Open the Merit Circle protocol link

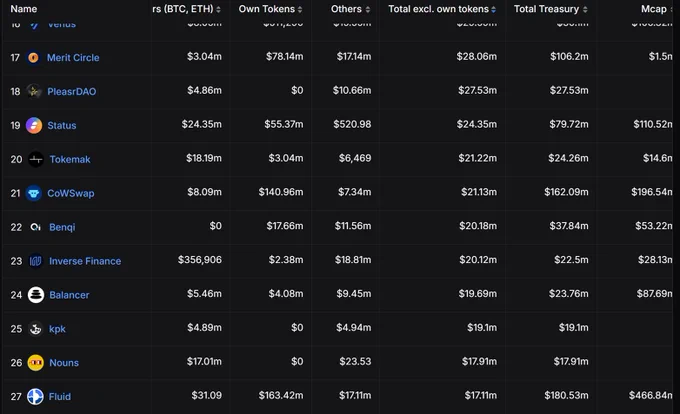click(x=73, y=58)
